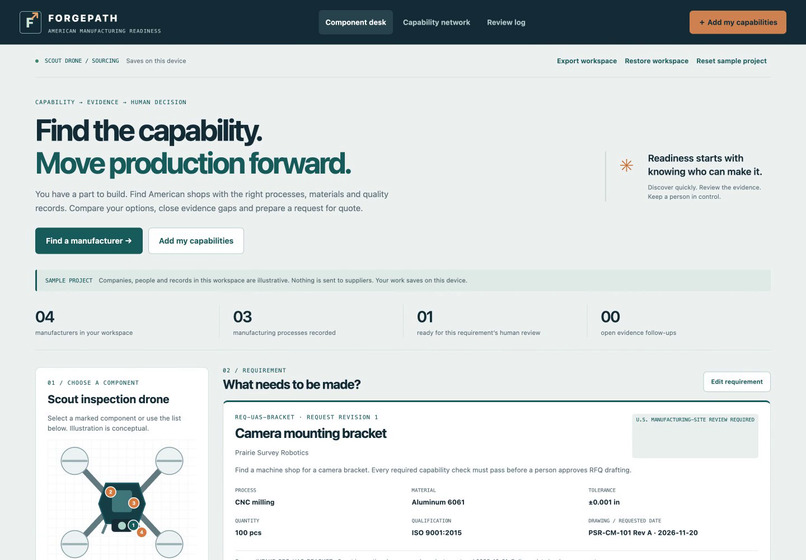Click orange '+ Add my capabilities' header button
The width and height of the screenshot is (806, 560).
pyautogui.click(x=738, y=22)
